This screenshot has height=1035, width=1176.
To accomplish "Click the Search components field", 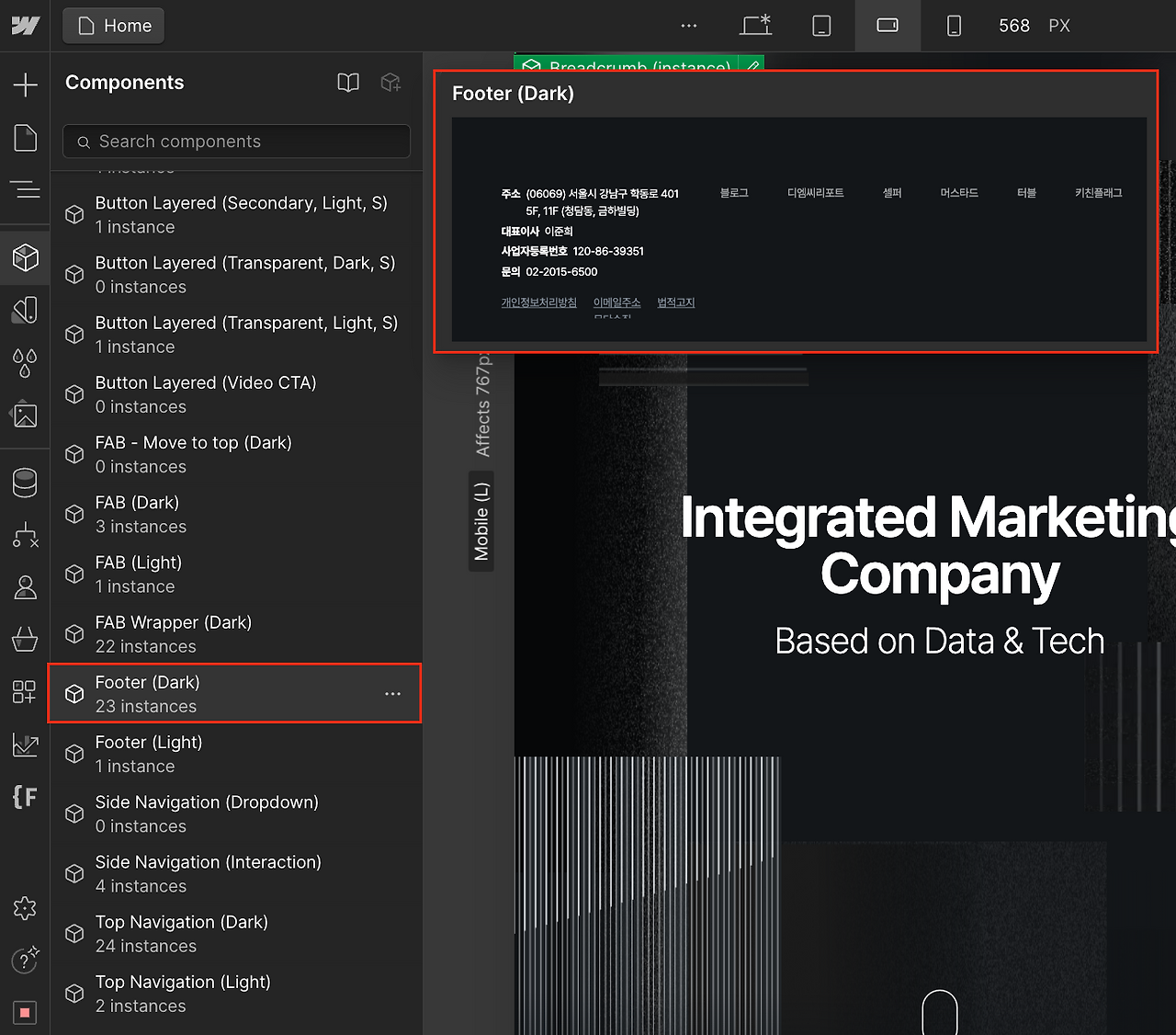I will [237, 142].
